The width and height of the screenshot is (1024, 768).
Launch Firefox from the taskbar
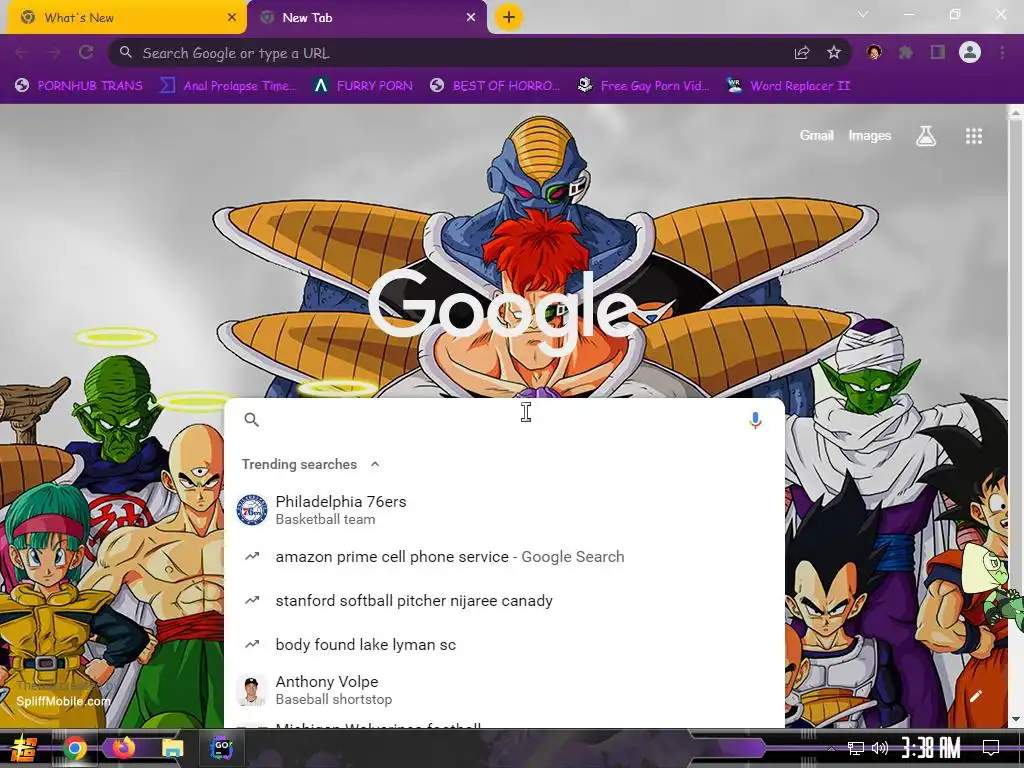[123, 748]
